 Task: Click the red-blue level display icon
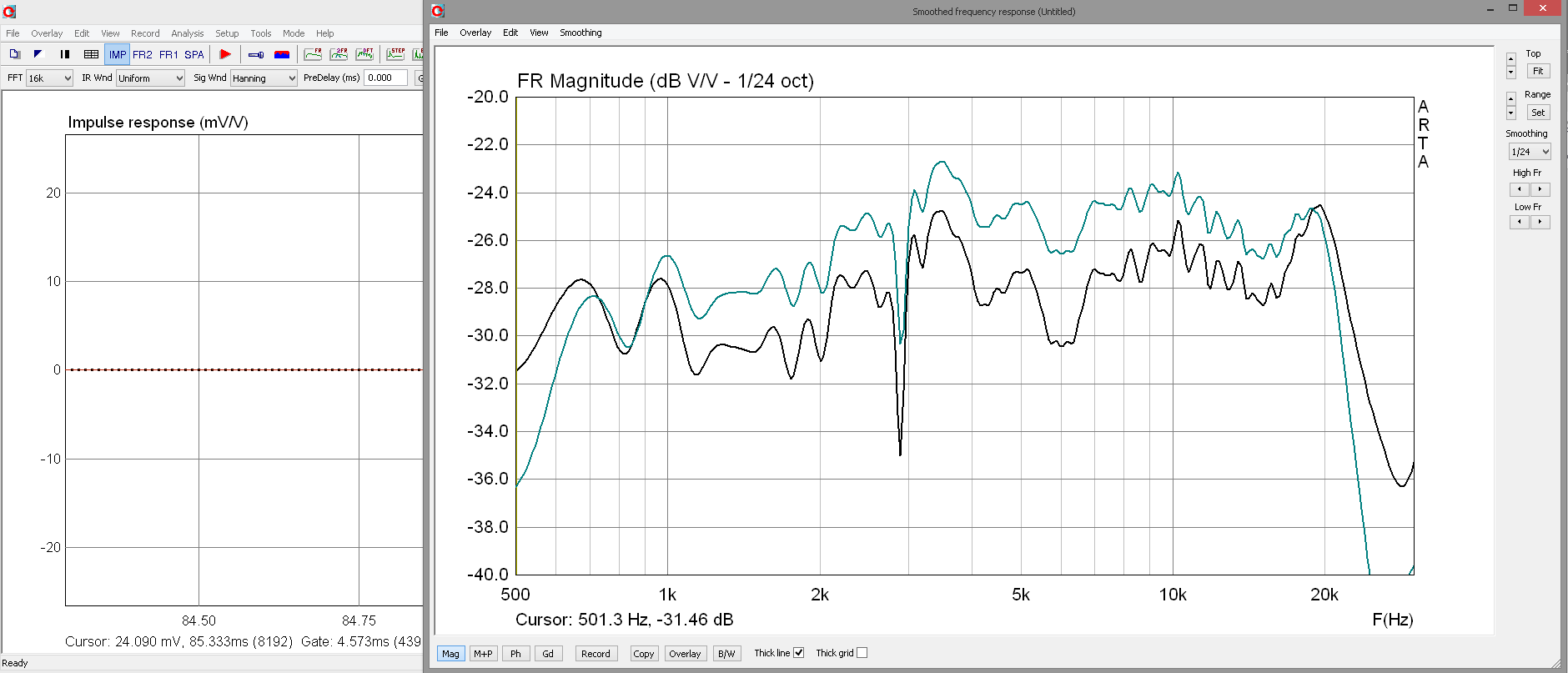282,54
